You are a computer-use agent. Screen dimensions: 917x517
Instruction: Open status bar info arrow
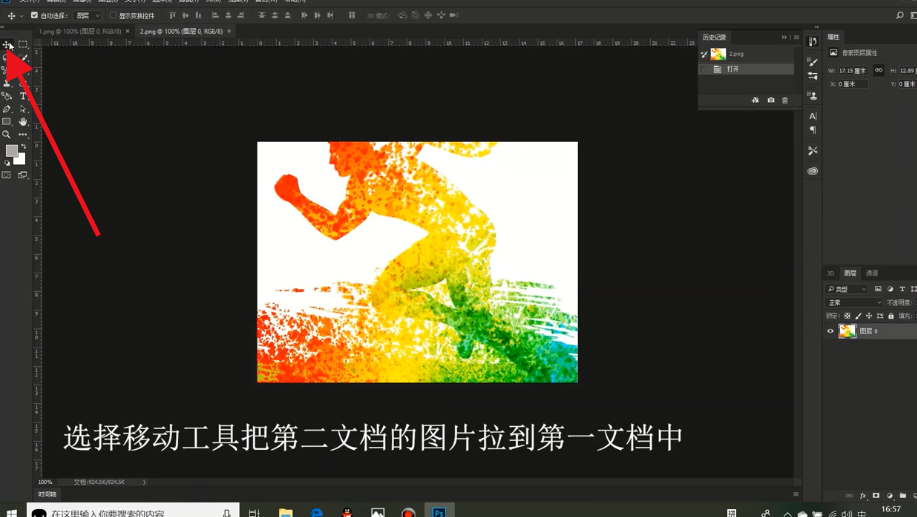pyautogui.click(x=144, y=482)
